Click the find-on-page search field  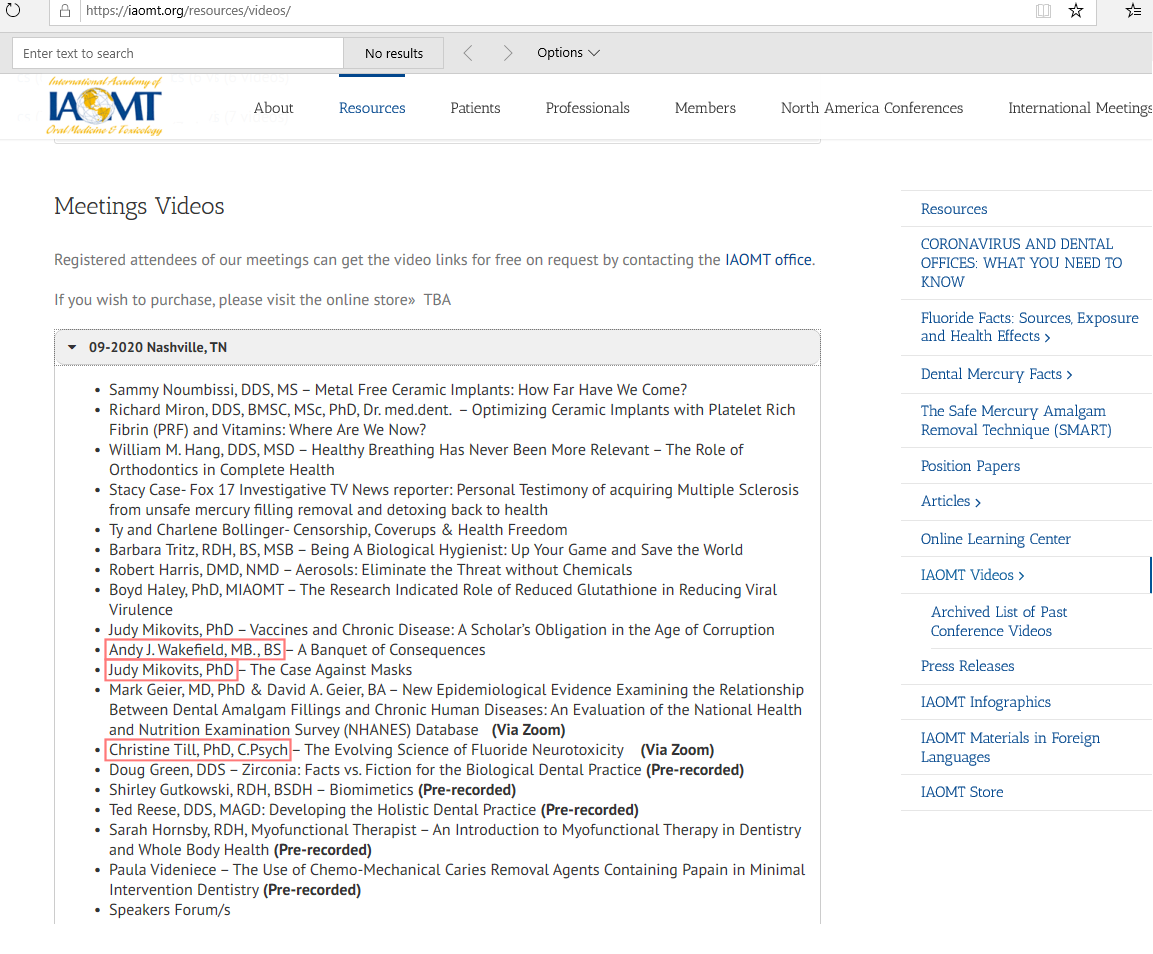tap(178, 53)
